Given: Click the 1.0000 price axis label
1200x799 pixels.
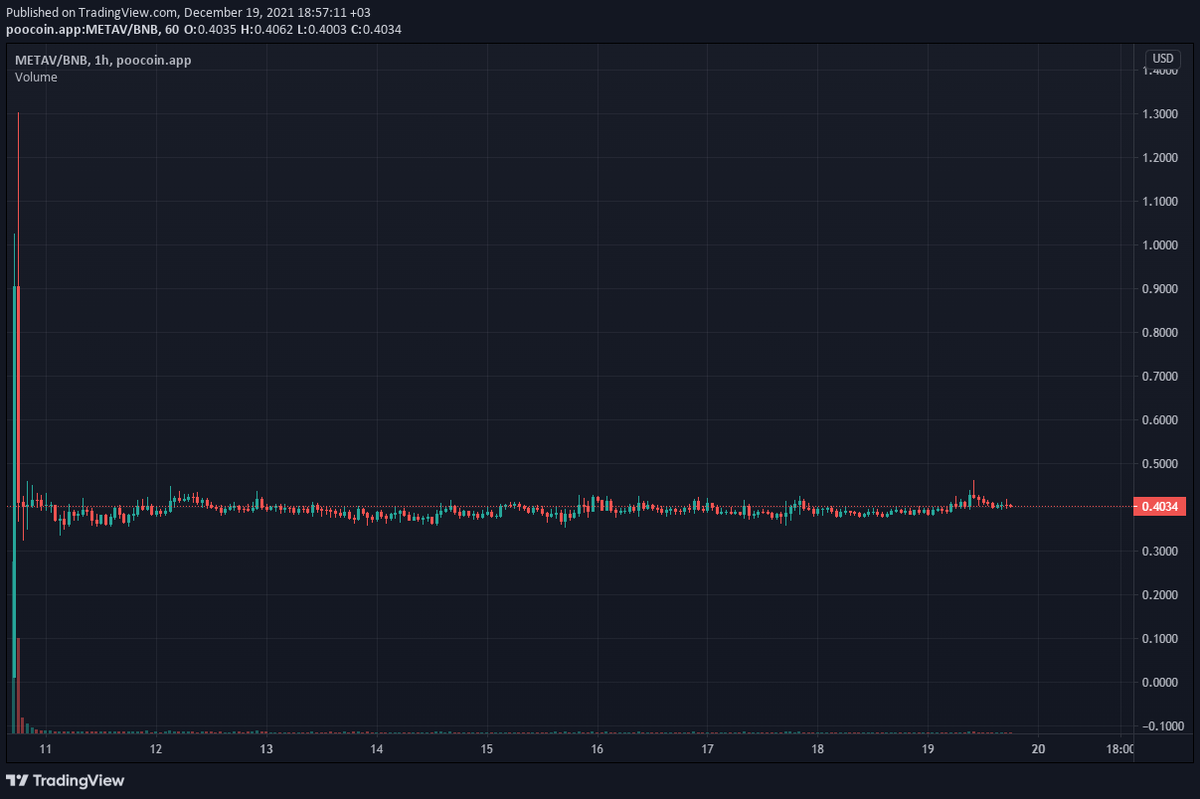Looking at the screenshot, I should point(1159,245).
